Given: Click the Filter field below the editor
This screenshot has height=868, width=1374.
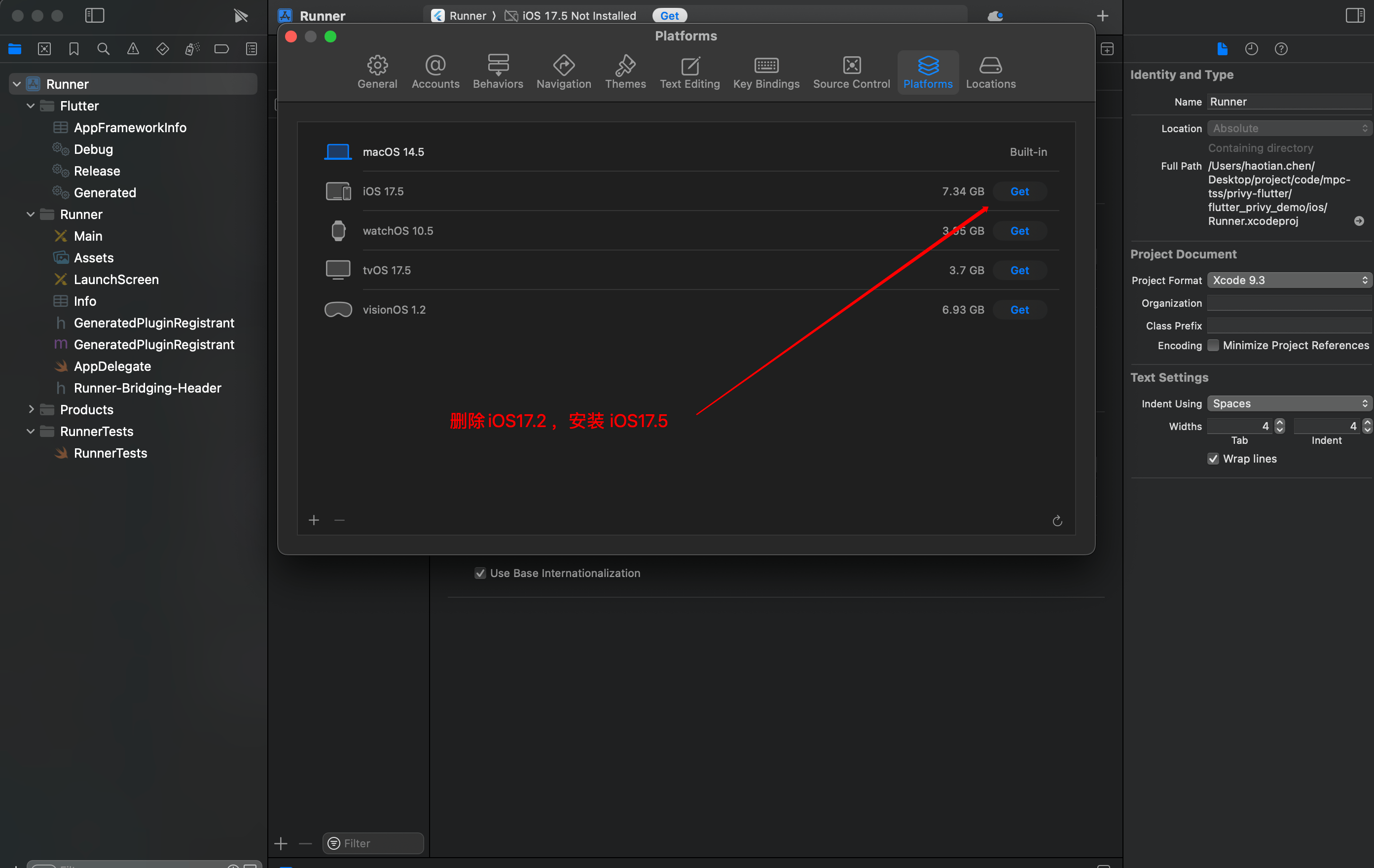Looking at the screenshot, I should click(373, 843).
